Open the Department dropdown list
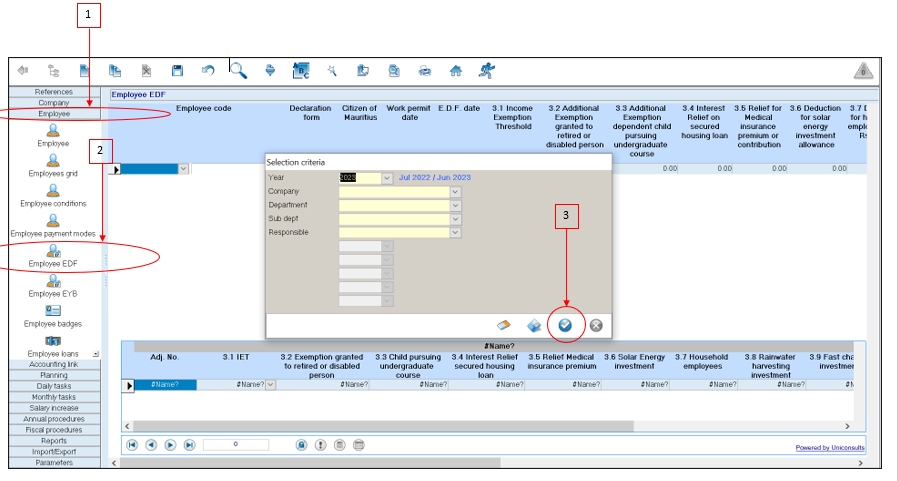898x481 pixels. click(x=455, y=205)
